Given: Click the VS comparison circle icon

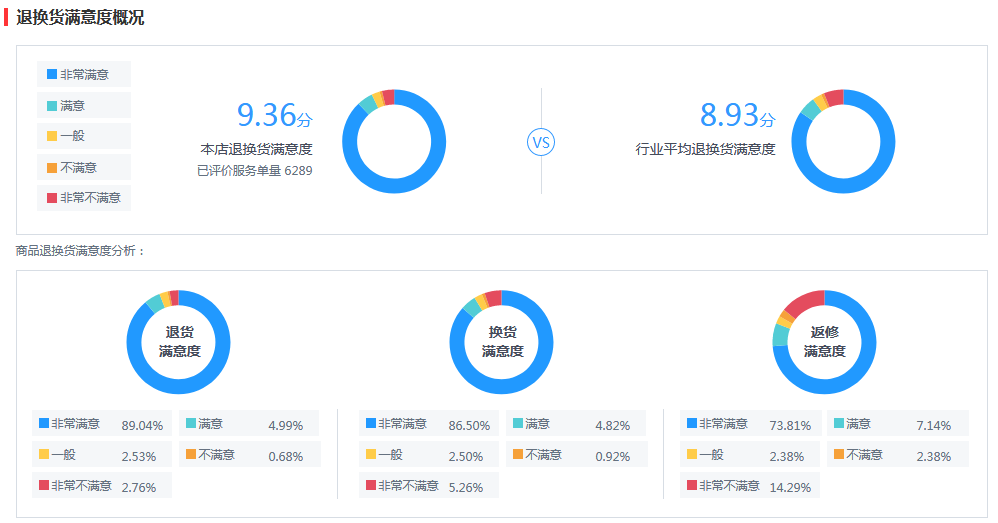Looking at the screenshot, I should [541, 142].
